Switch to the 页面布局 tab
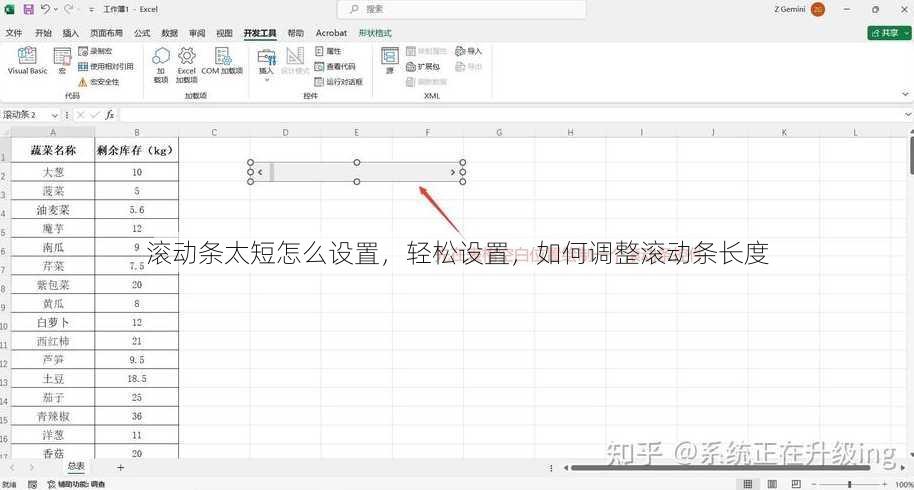 pyautogui.click(x=106, y=33)
